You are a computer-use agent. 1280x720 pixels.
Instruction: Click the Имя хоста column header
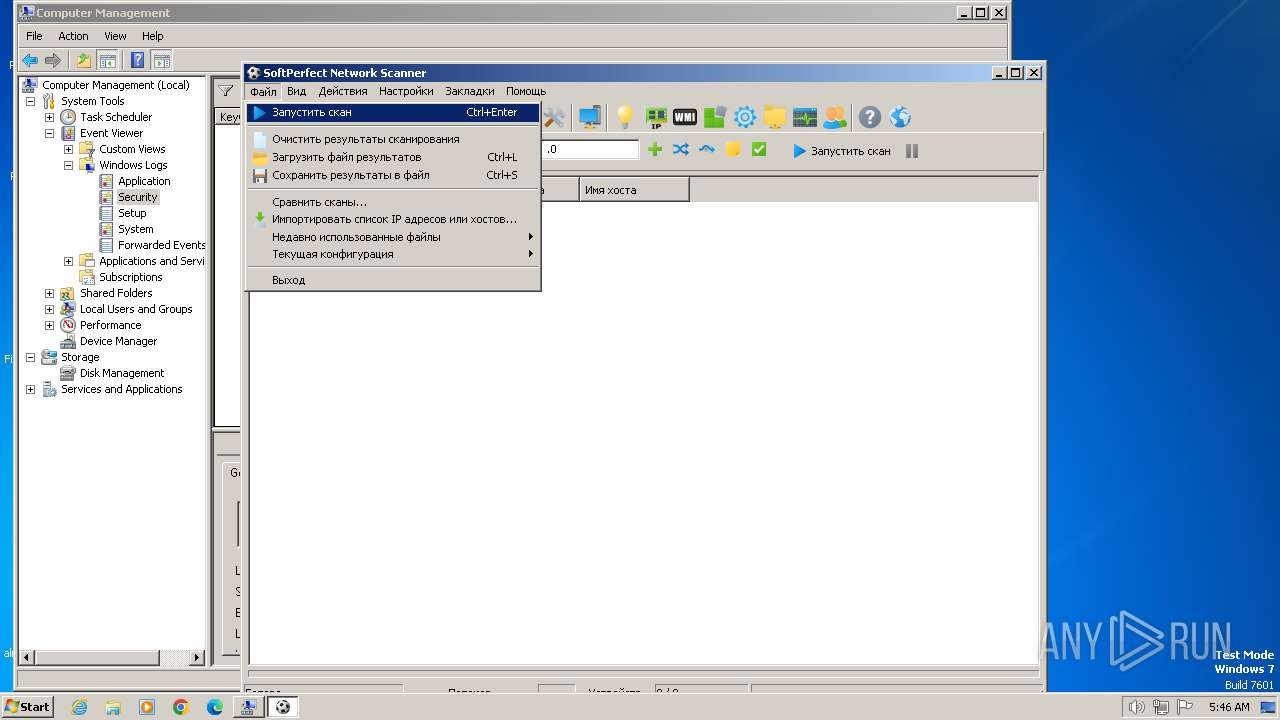634,190
